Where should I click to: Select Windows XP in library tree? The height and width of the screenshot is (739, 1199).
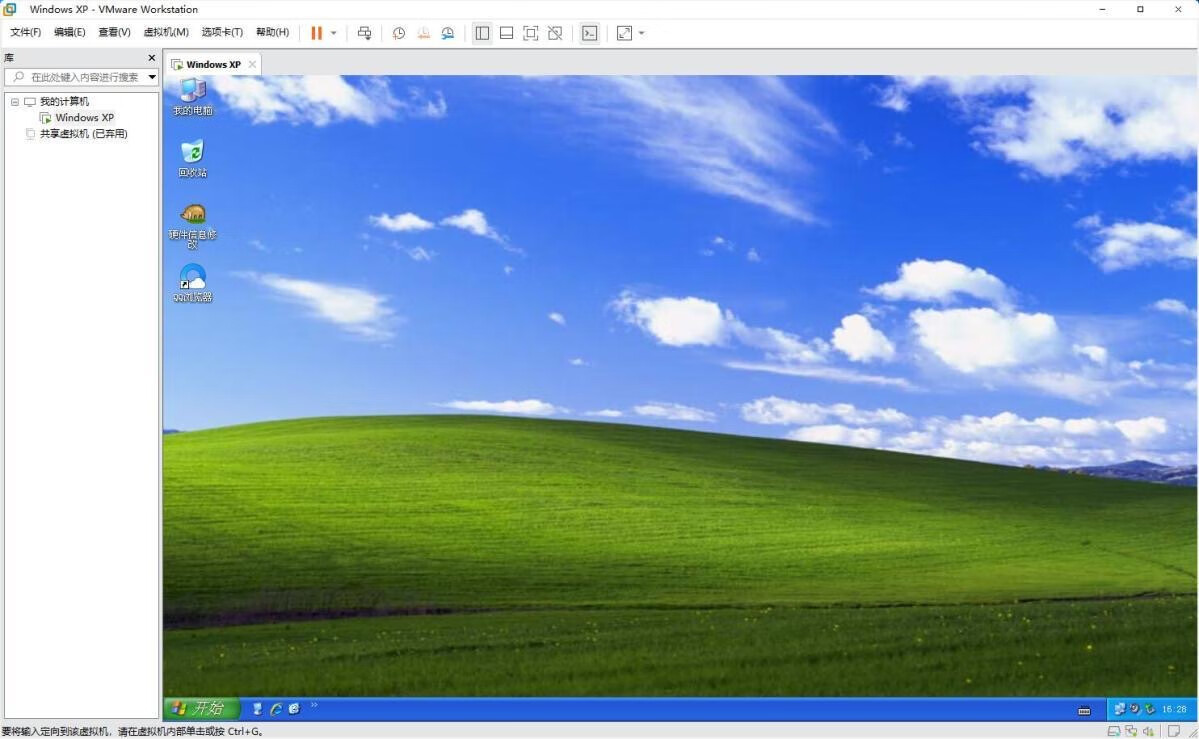(84, 118)
